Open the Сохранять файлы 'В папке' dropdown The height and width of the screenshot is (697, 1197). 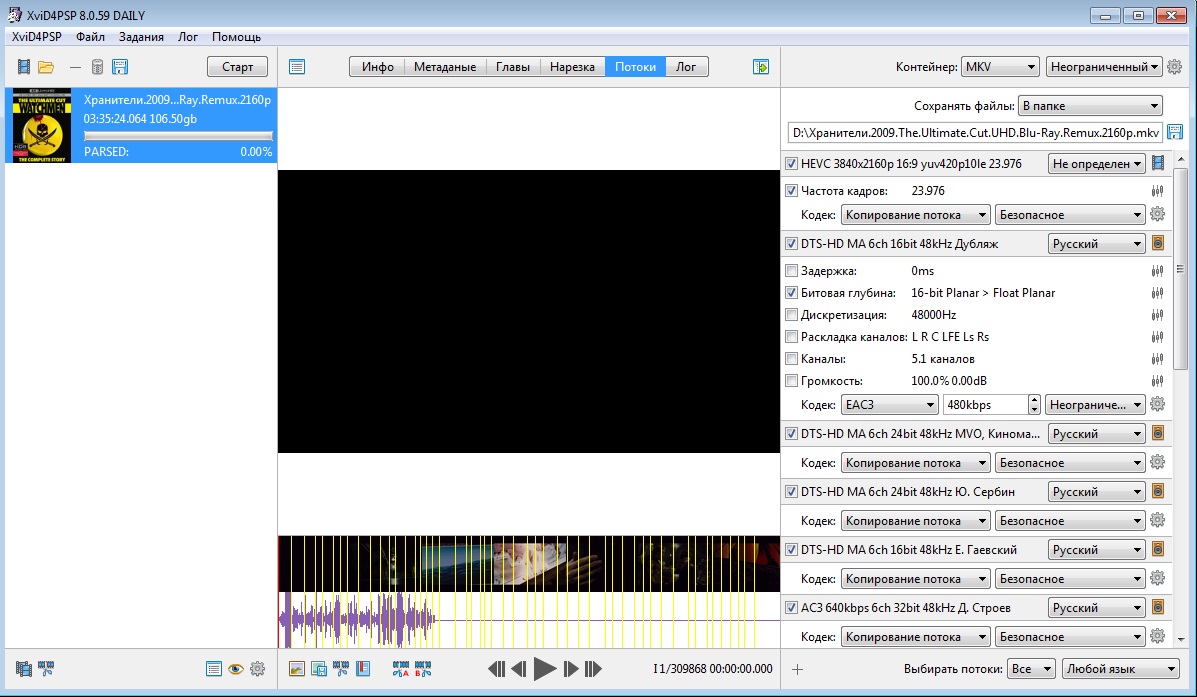click(1089, 105)
